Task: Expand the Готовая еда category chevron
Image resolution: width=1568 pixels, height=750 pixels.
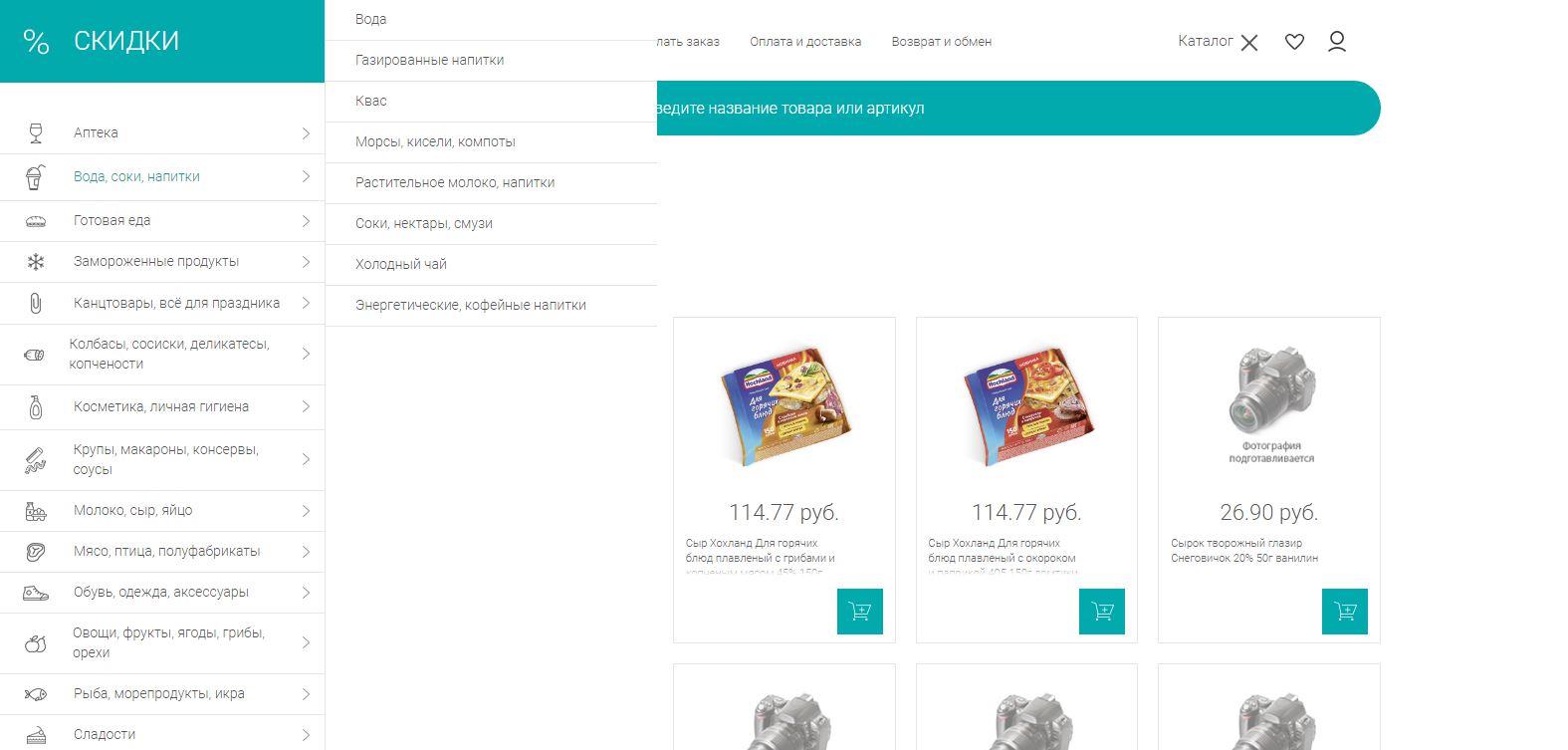Action: pos(306,221)
